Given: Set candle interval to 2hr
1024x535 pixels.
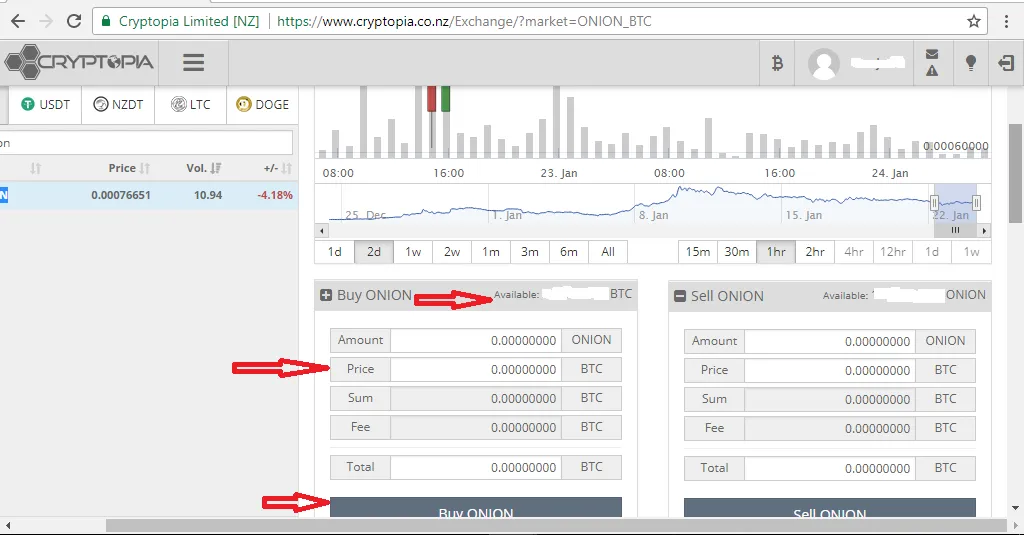Looking at the screenshot, I should (815, 252).
